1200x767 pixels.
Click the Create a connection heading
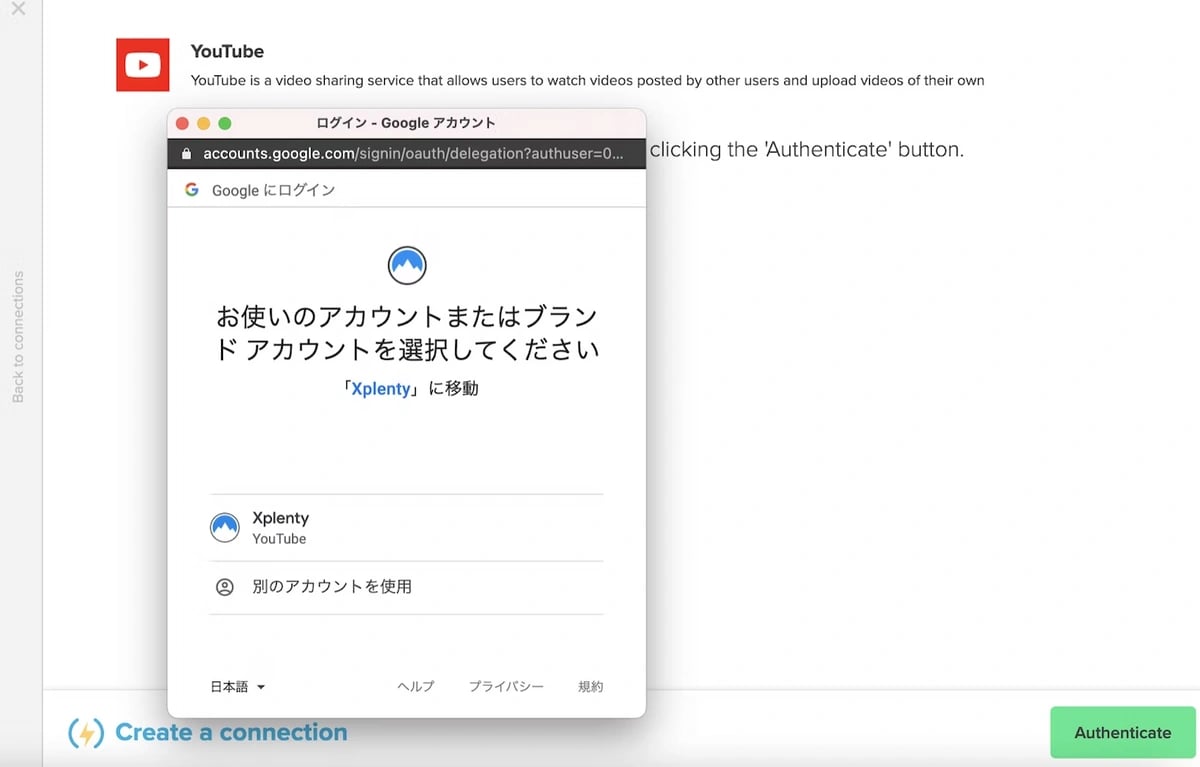click(x=231, y=733)
